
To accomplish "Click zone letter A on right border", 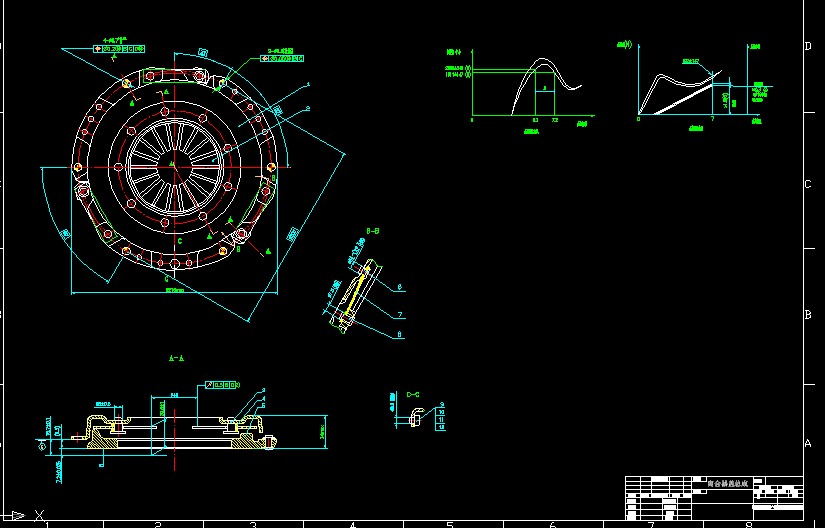I will pos(808,443).
